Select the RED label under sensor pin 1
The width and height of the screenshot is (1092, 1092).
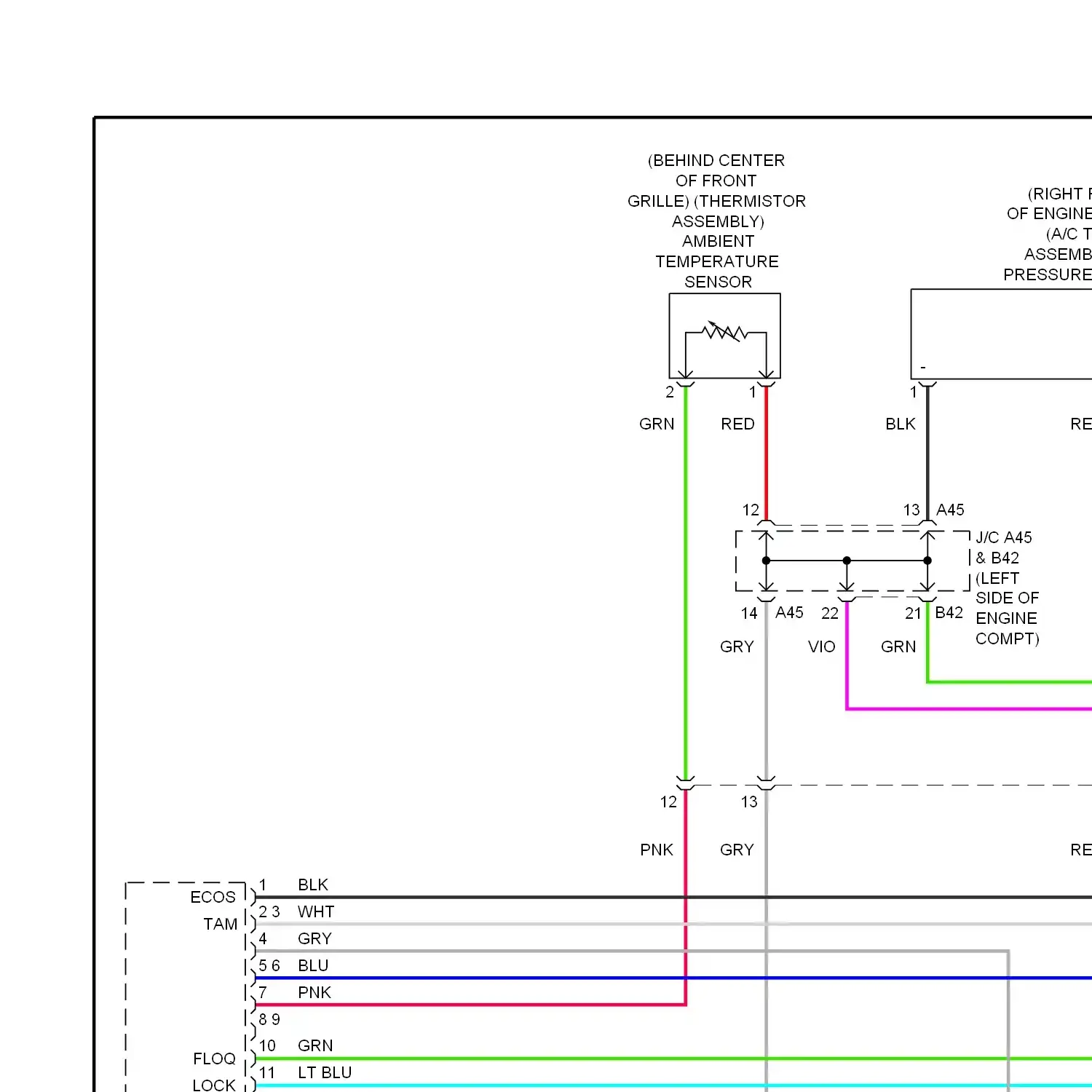coord(737,424)
